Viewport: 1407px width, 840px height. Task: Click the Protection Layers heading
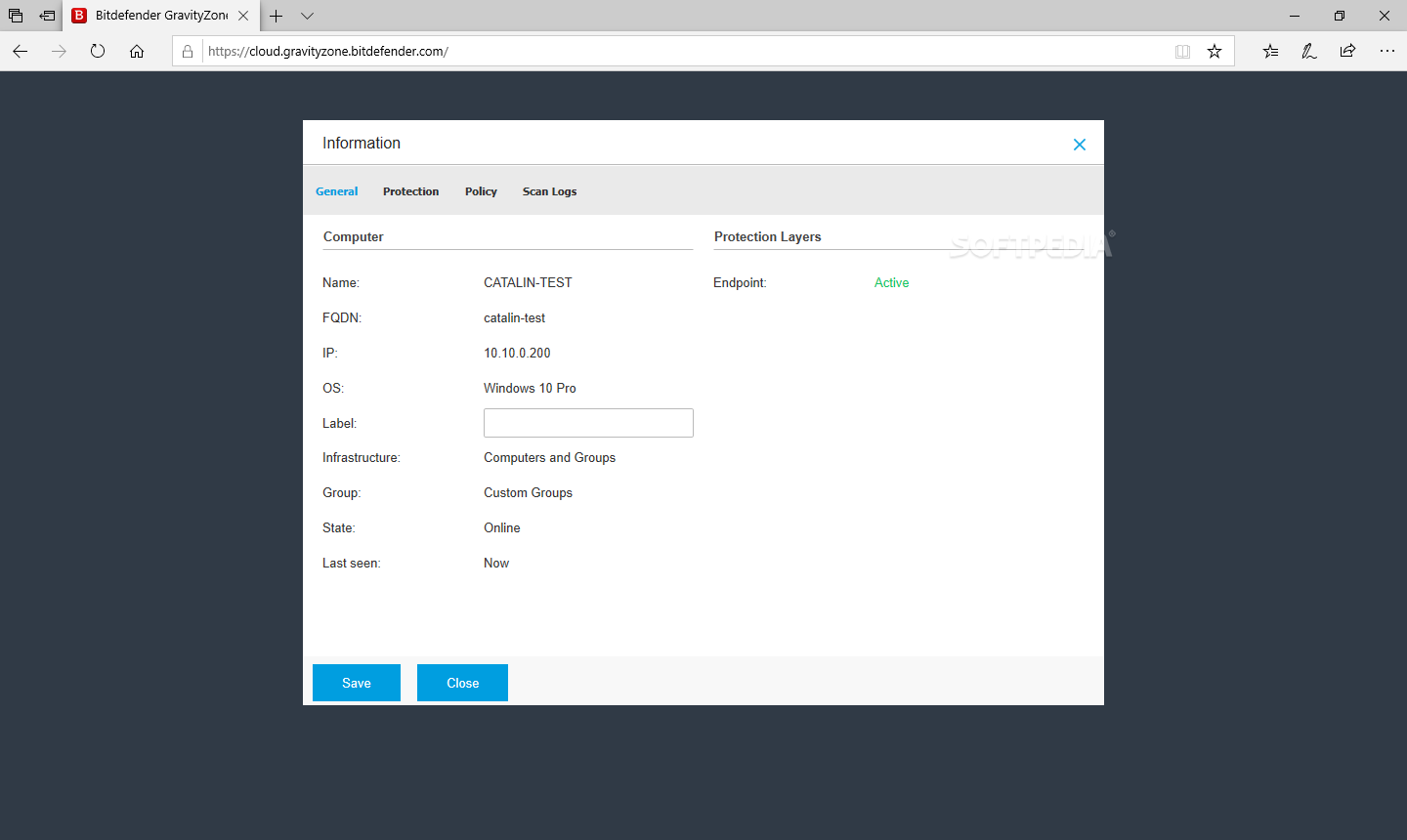(x=767, y=236)
